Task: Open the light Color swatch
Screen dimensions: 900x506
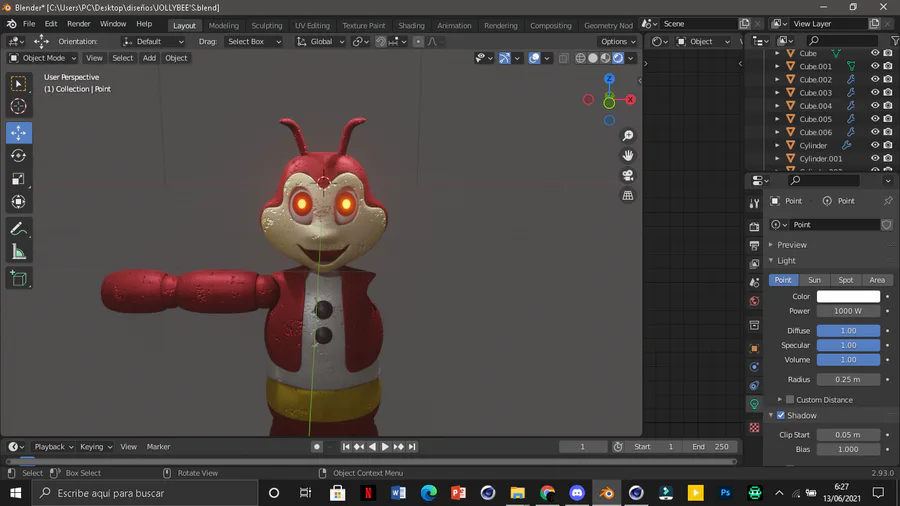Action: (848, 297)
